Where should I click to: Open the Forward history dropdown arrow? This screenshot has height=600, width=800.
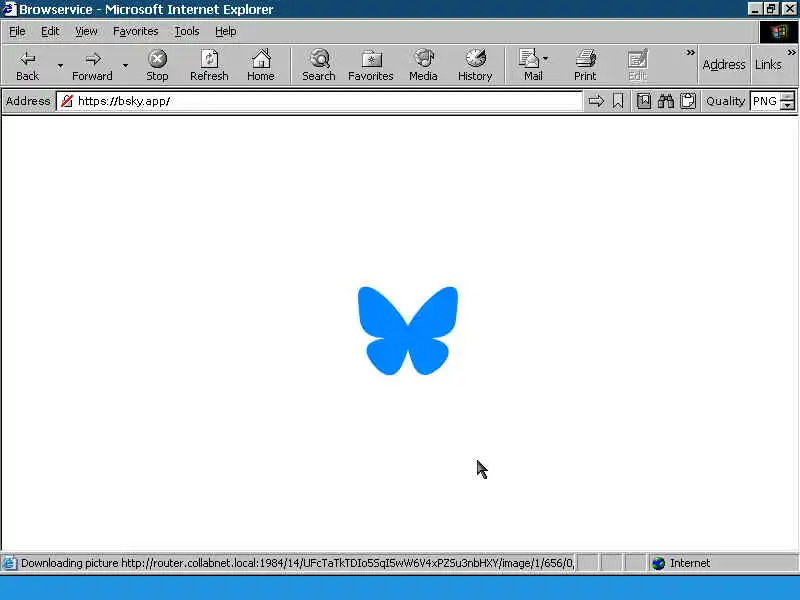pos(126,65)
